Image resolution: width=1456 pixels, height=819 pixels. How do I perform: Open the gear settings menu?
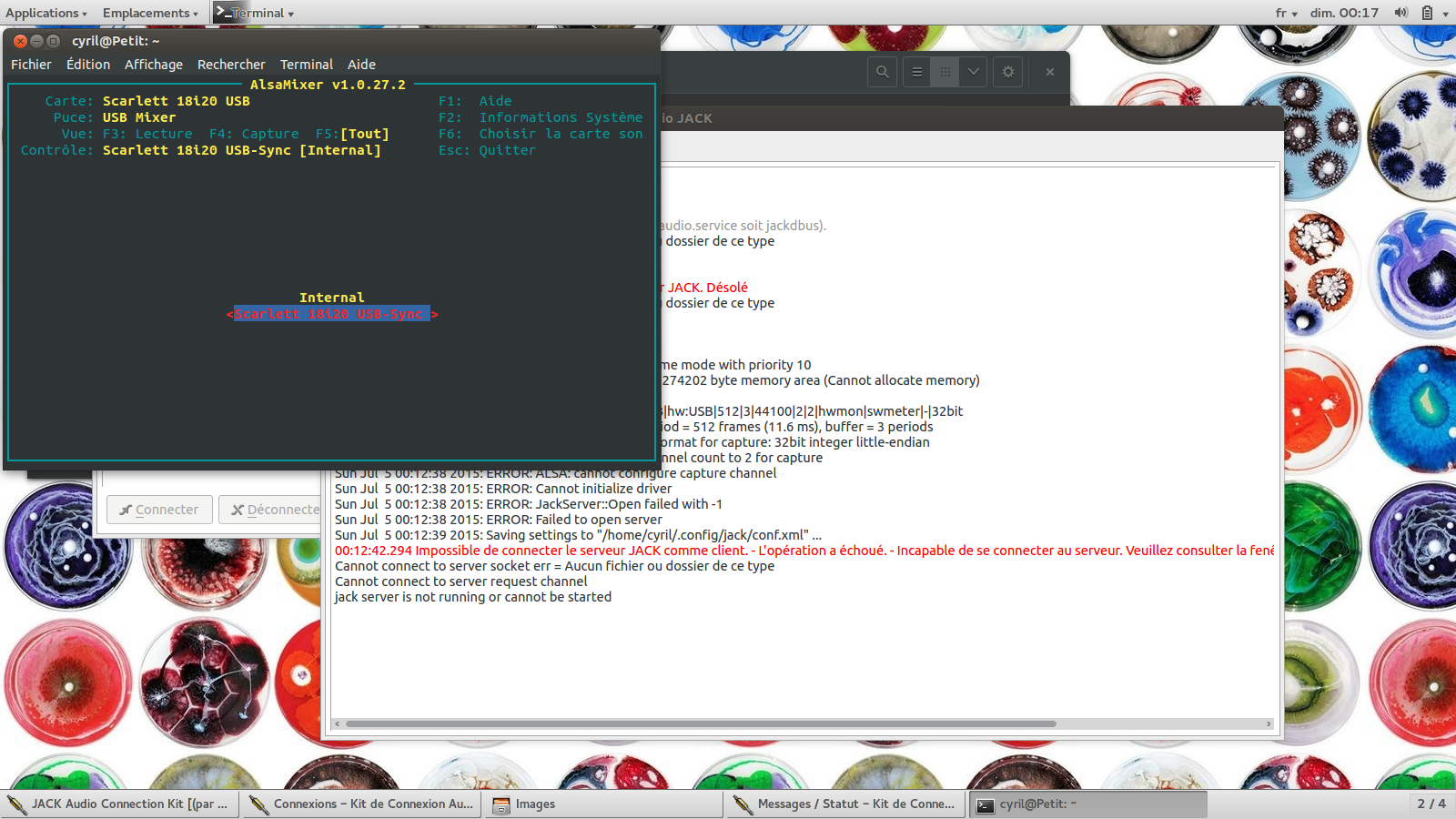click(x=1008, y=72)
